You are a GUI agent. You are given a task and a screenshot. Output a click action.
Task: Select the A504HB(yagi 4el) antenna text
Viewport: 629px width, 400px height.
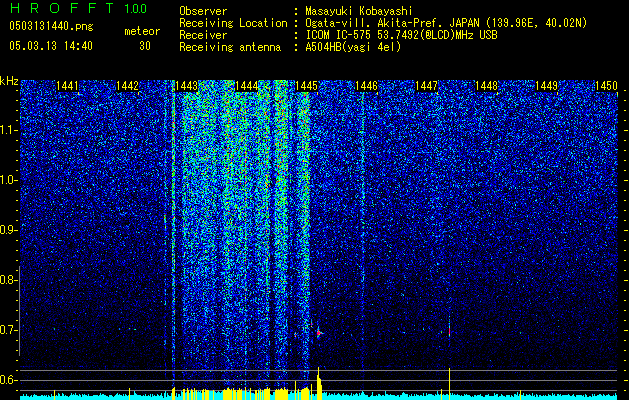point(353,47)
